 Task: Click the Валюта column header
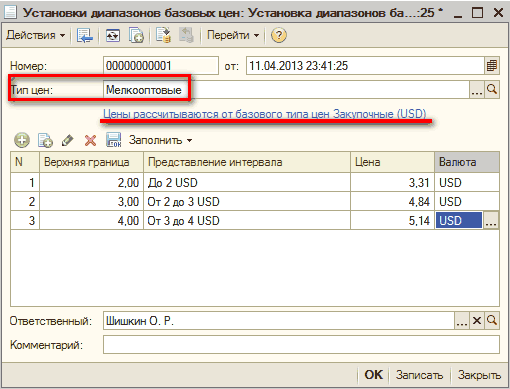tap(467, 162)
